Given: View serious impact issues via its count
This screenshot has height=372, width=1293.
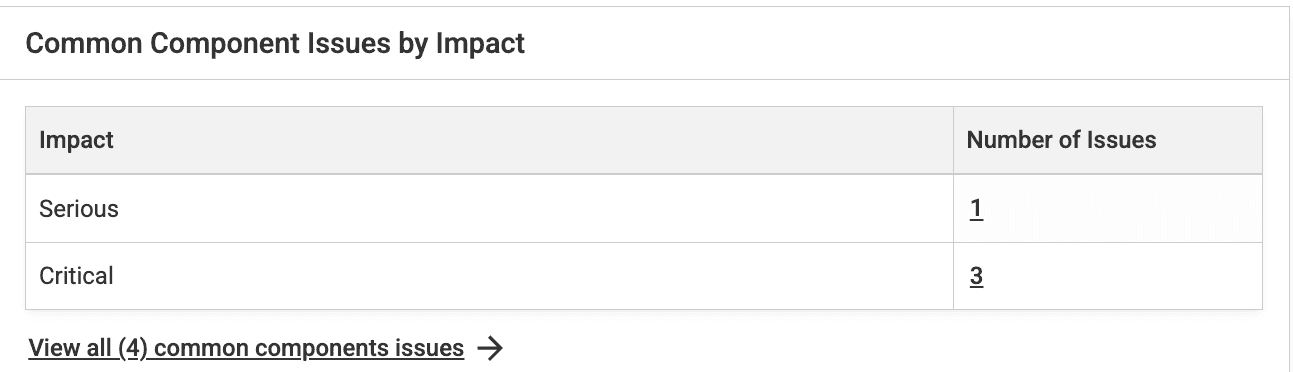Looking at the screenshot, I should coord(976,209).
